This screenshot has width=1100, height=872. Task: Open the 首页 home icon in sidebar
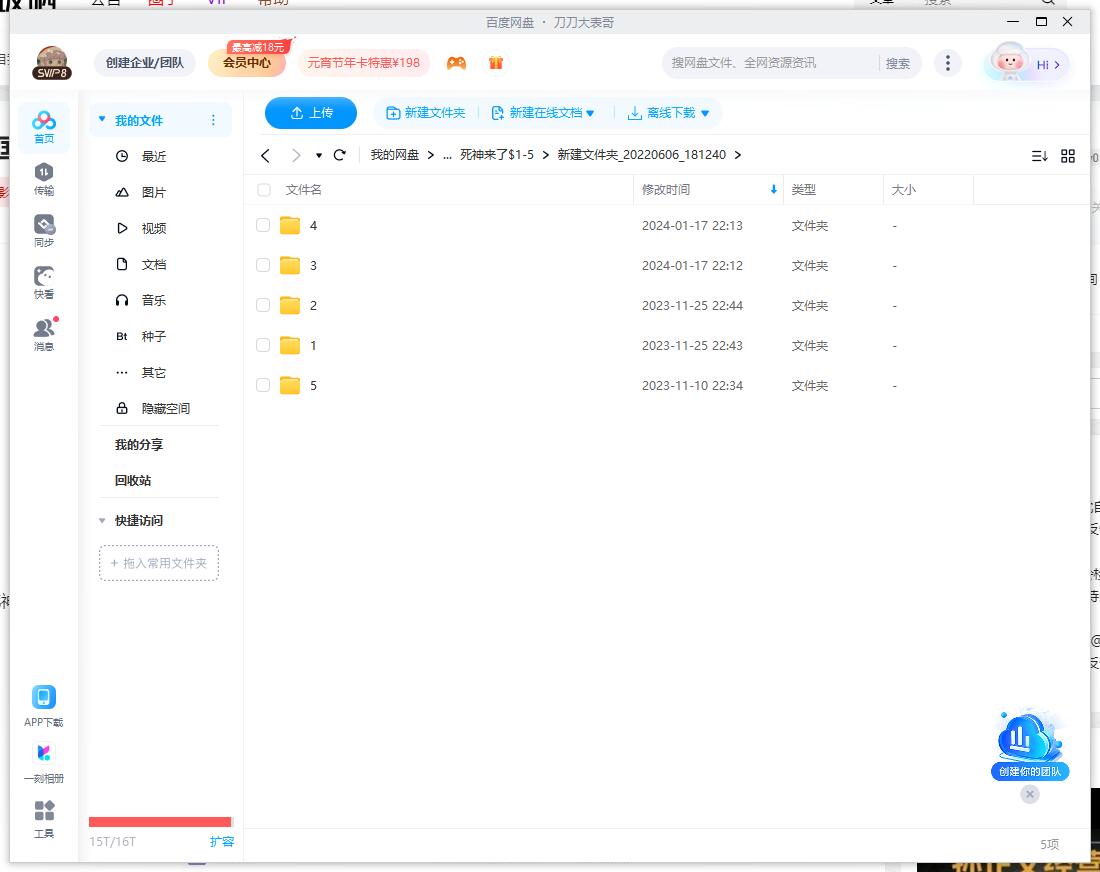click(x=43, y=126)
